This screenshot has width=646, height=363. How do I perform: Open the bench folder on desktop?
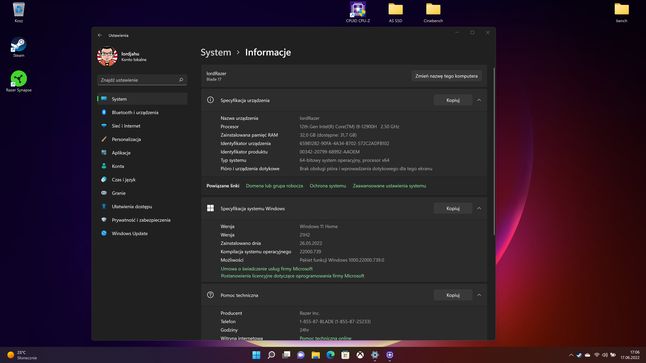[x=621, y=12]
